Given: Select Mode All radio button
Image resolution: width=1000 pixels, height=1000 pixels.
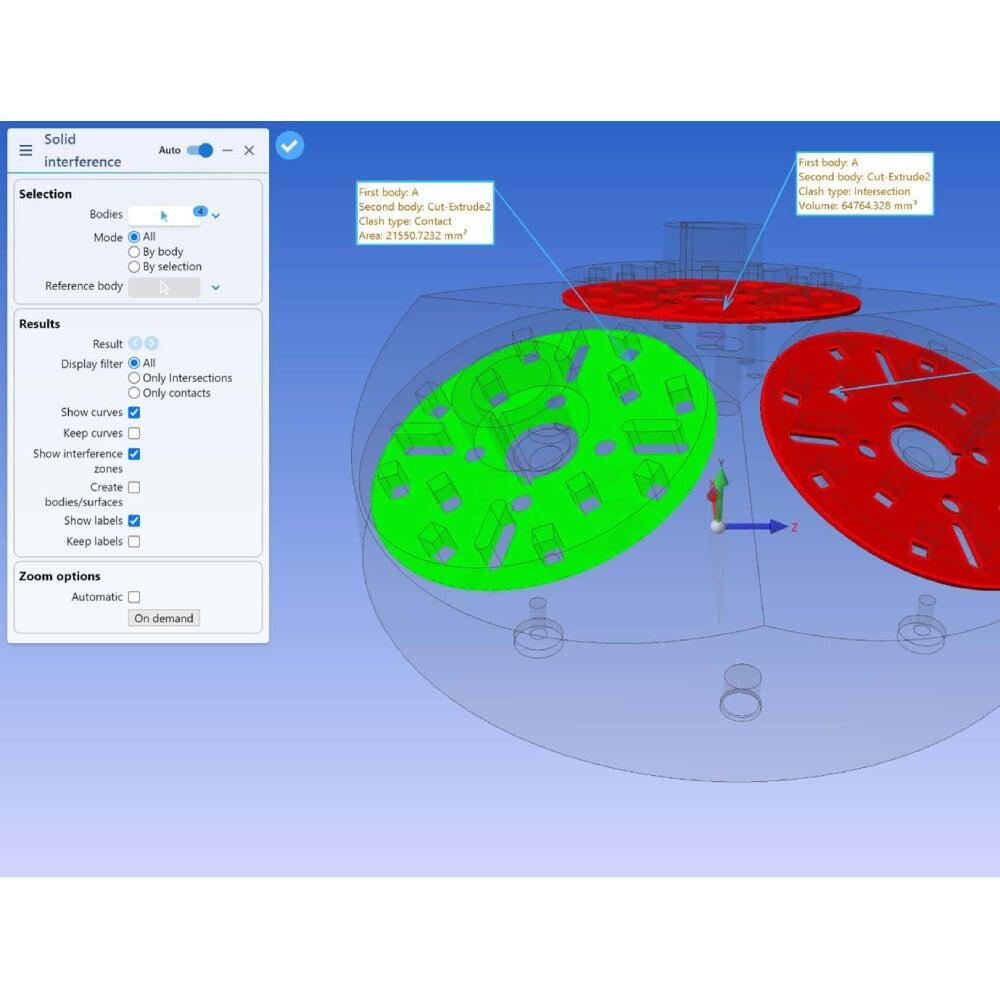Looking at the screenshot, I should point(134,237).
